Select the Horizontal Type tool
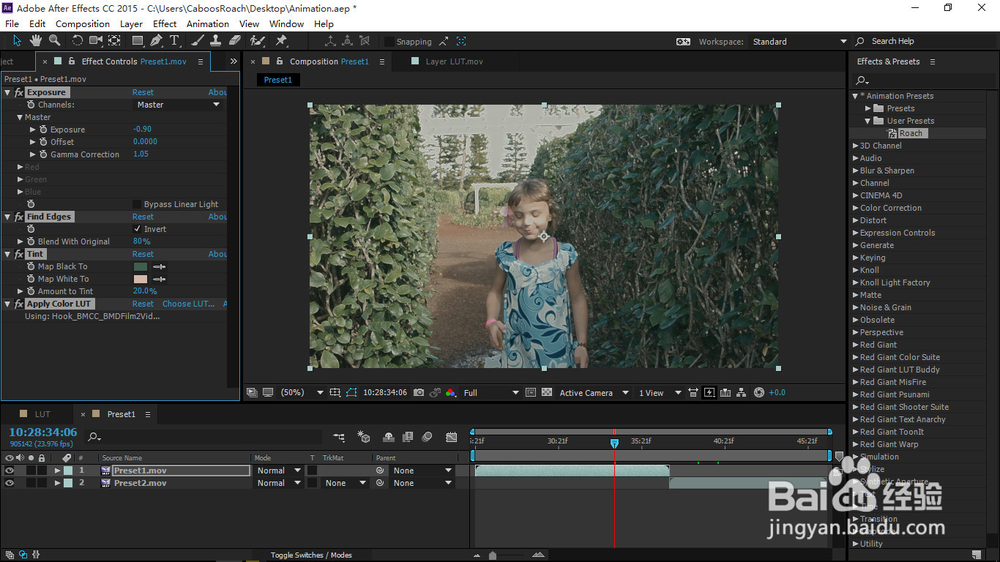1000x562 pixels. pos(175,41)
